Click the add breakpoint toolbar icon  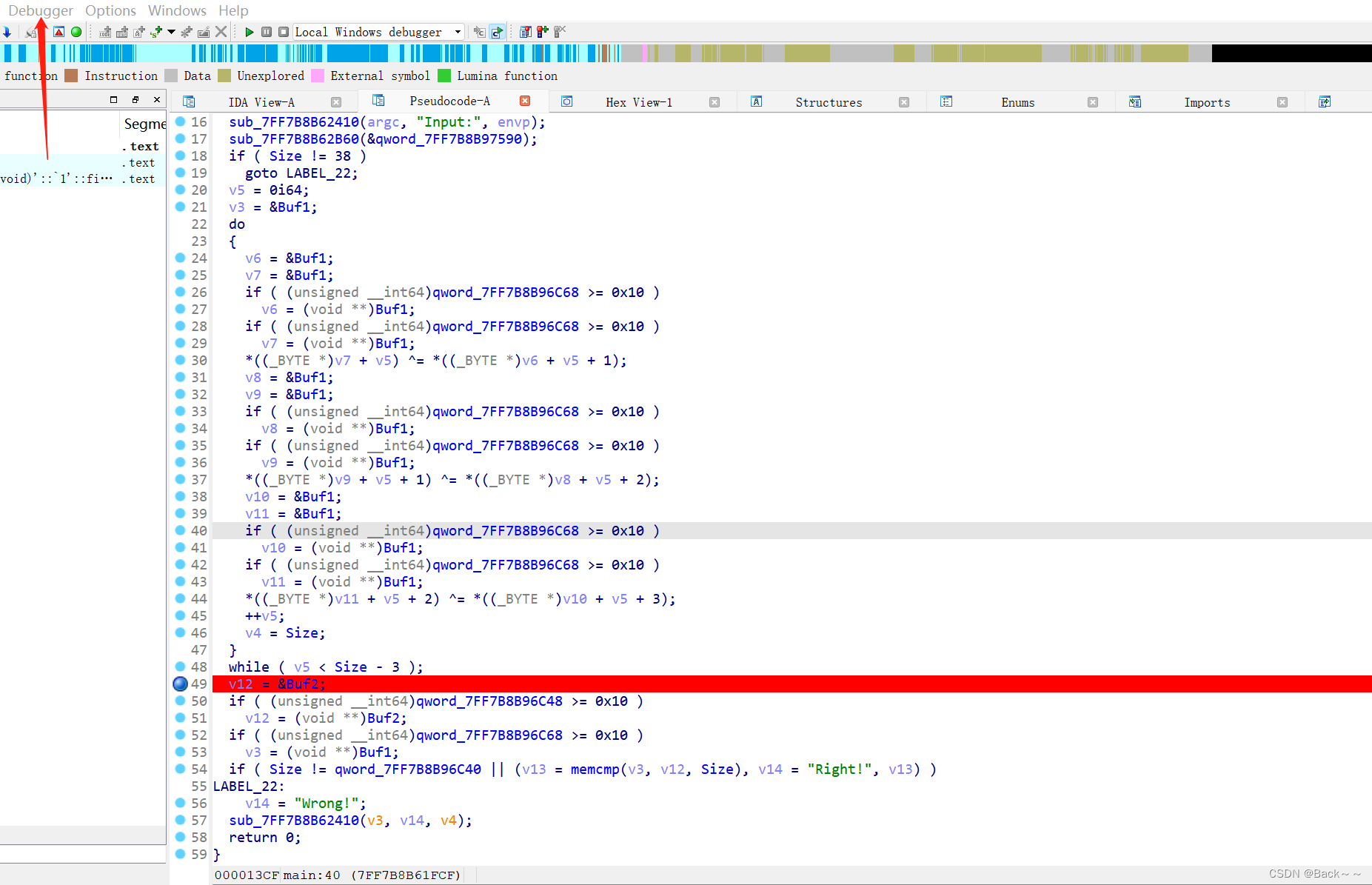[x=543, y=32]
